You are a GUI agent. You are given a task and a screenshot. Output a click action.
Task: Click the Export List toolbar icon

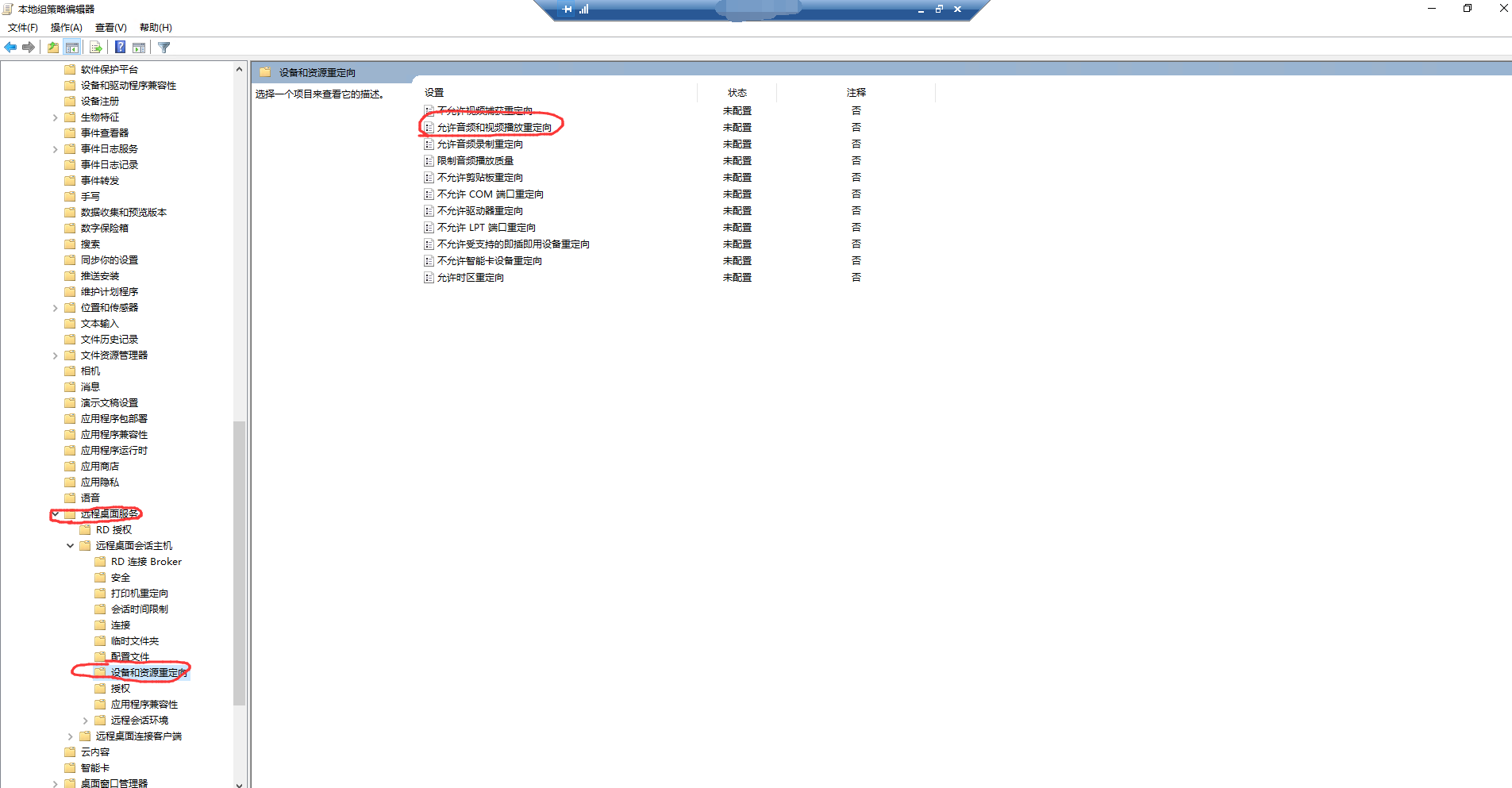tap(95, 48)
